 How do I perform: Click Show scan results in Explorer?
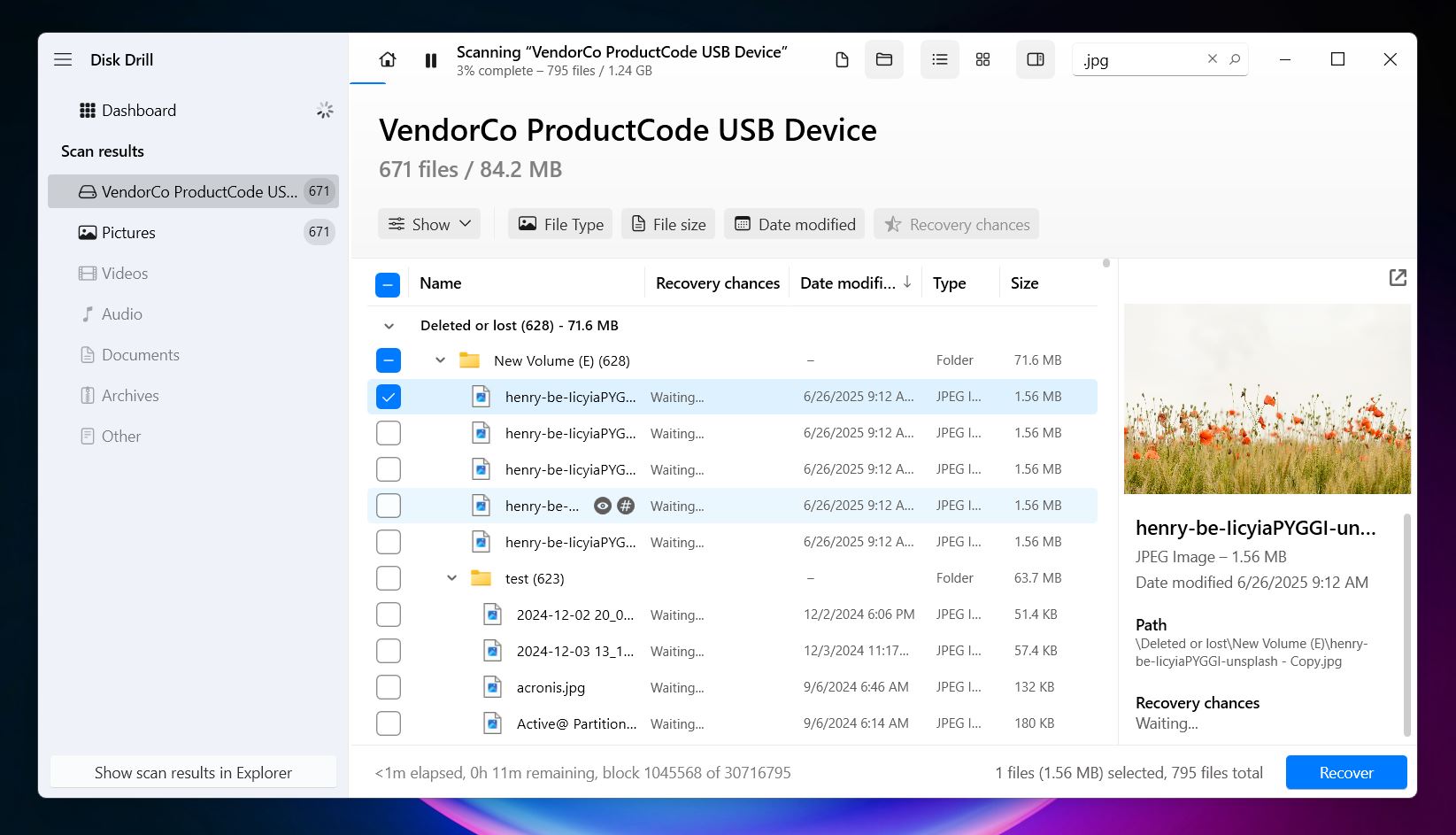tap(193, 772)
